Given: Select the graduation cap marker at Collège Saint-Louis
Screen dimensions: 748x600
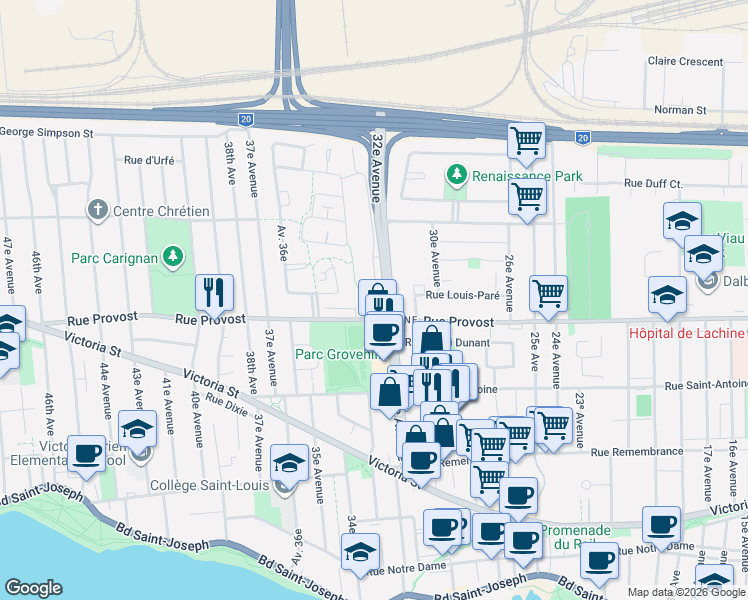Looking at the screenshot, I should tap(289, 464).
